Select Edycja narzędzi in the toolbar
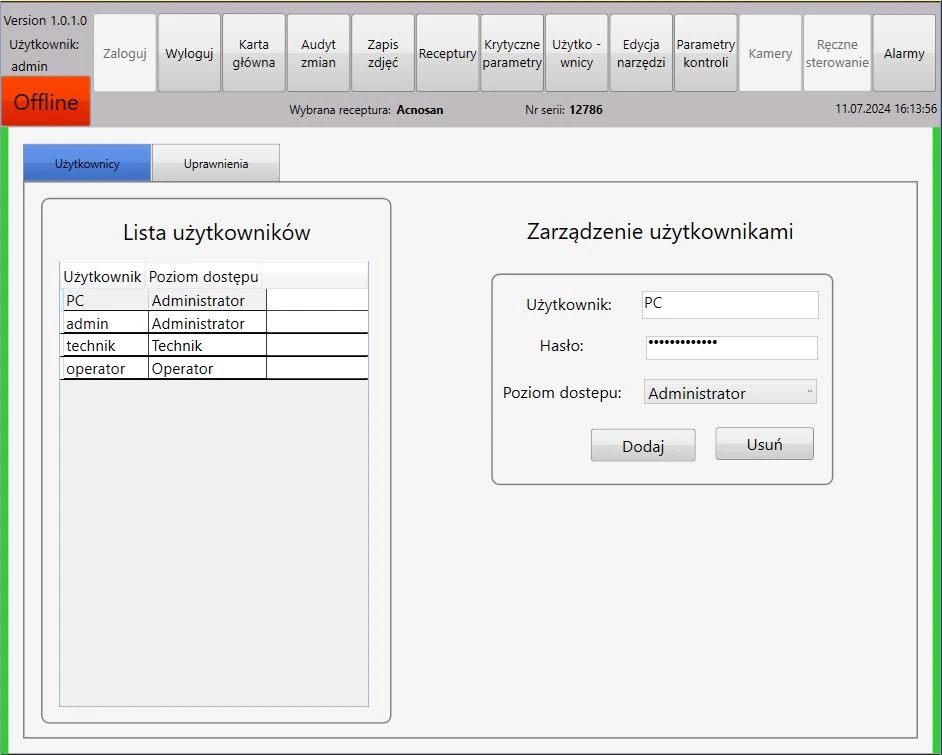The height and width of the screenshot is (755, 942). [x=641, y=54]
